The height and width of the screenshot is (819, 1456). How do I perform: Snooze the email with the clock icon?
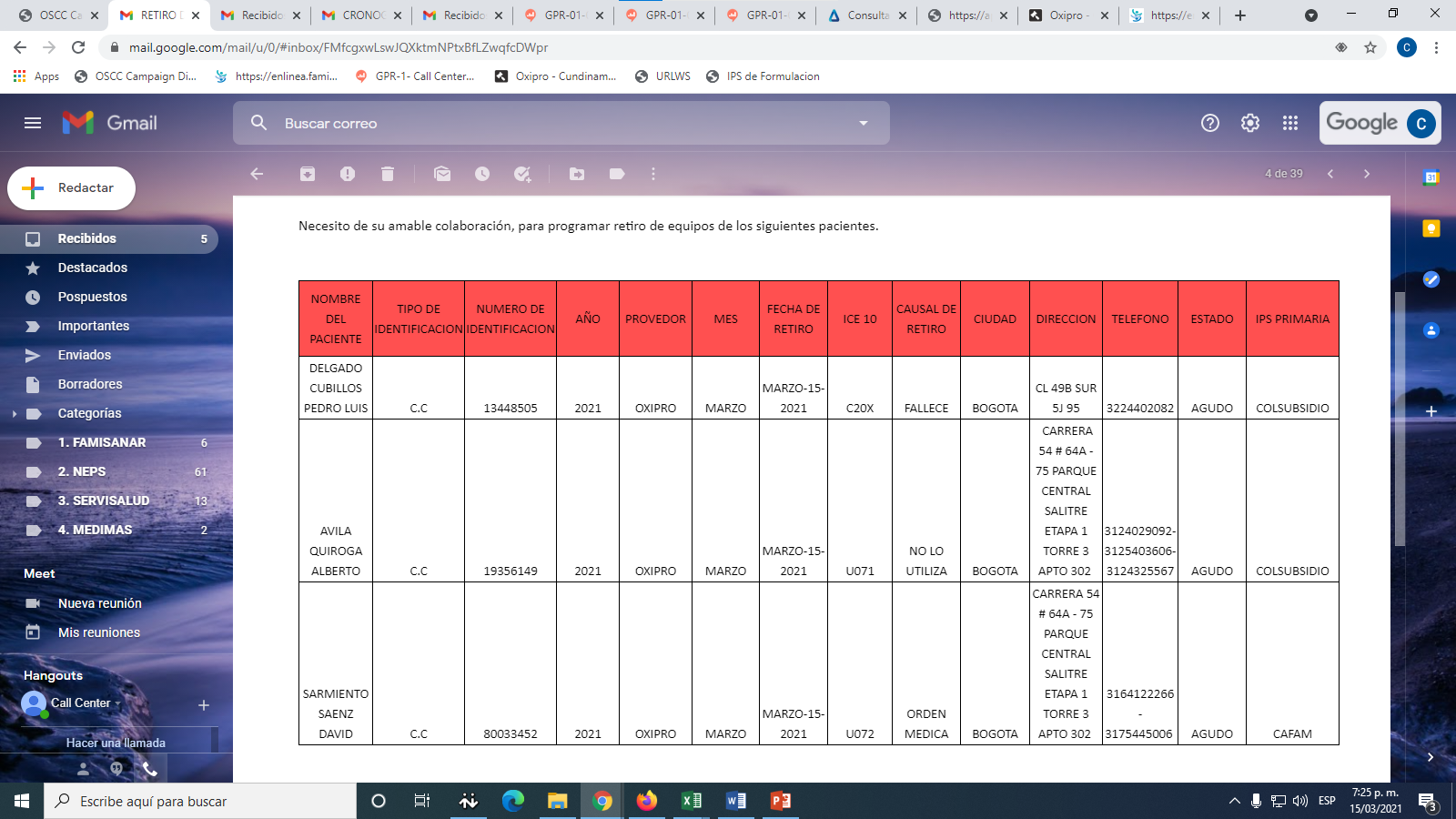pyautogui.click(x=482, y=174)
